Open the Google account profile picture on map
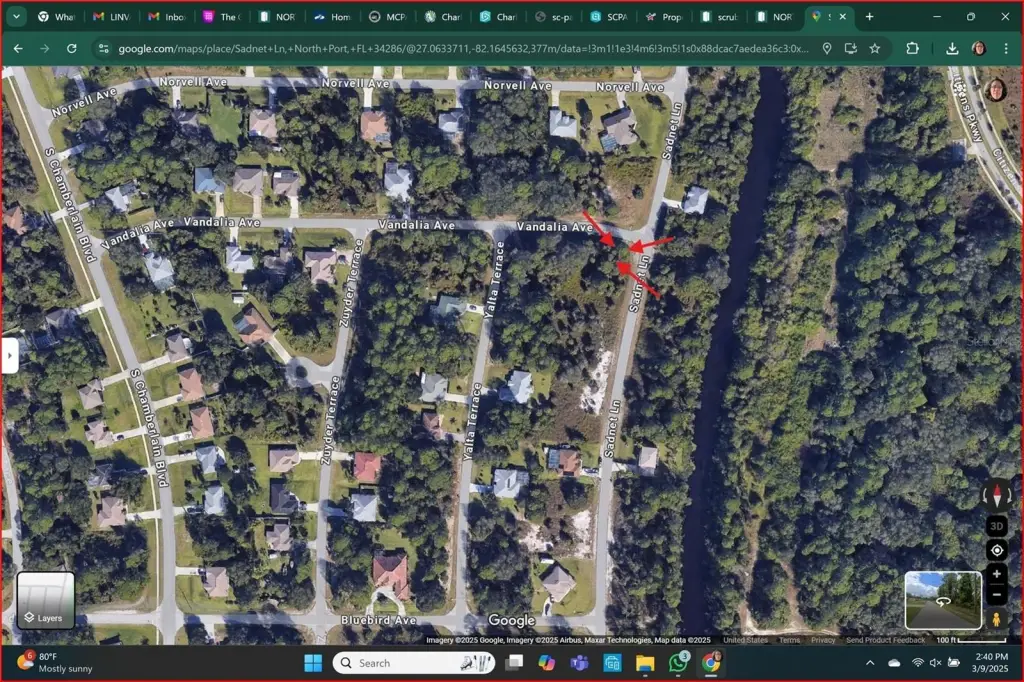Viewport: 1024px width, 682px height. (995, 90)
